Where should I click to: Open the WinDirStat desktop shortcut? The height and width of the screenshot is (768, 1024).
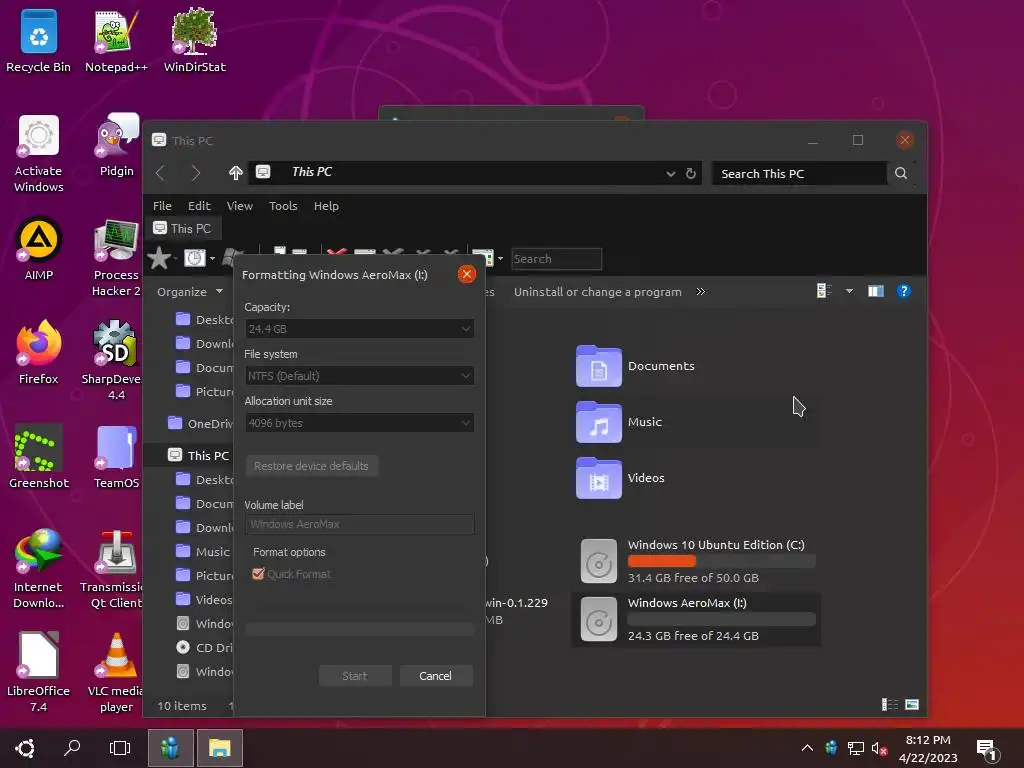[x=195, y=40]
